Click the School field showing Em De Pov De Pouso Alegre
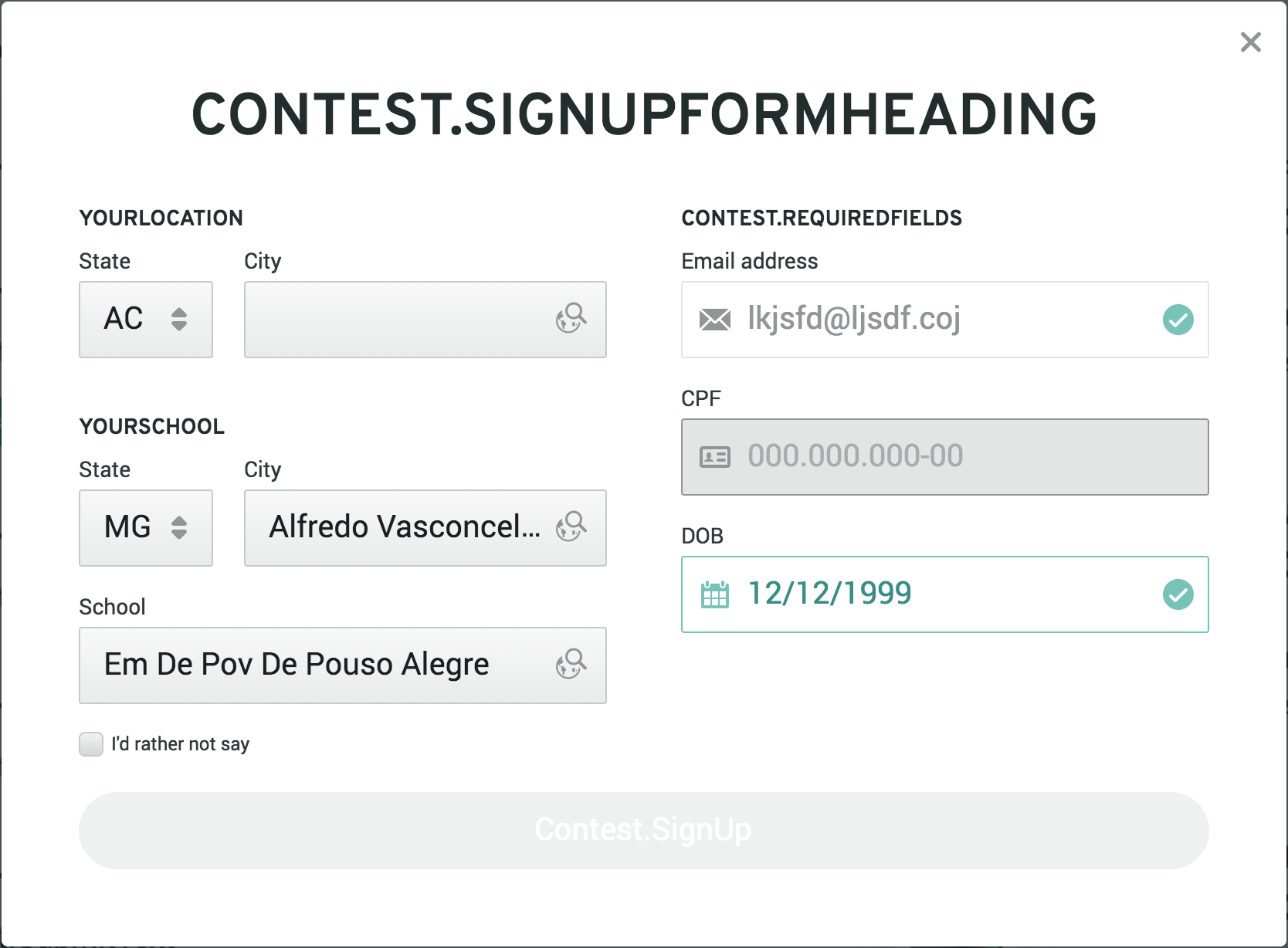1288x948 pixels. (309, 665)
